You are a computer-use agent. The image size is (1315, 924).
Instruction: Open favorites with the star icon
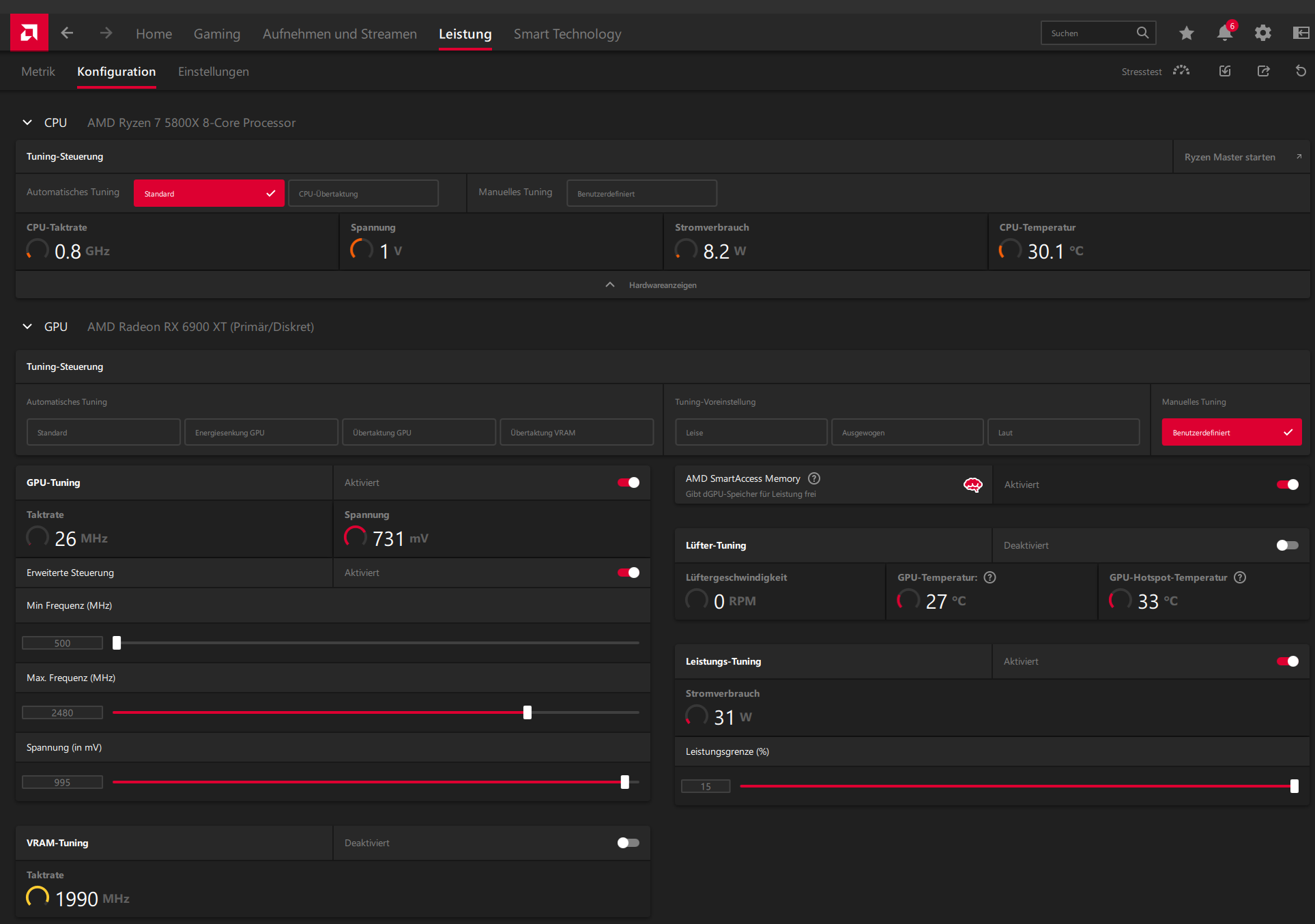[x=1187, y=33]
